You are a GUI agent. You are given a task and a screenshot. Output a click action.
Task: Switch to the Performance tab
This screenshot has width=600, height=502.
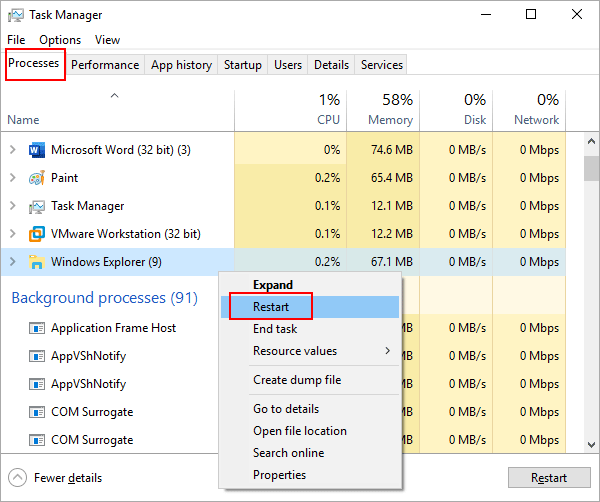pyautogui.click(x=105, y=65)
